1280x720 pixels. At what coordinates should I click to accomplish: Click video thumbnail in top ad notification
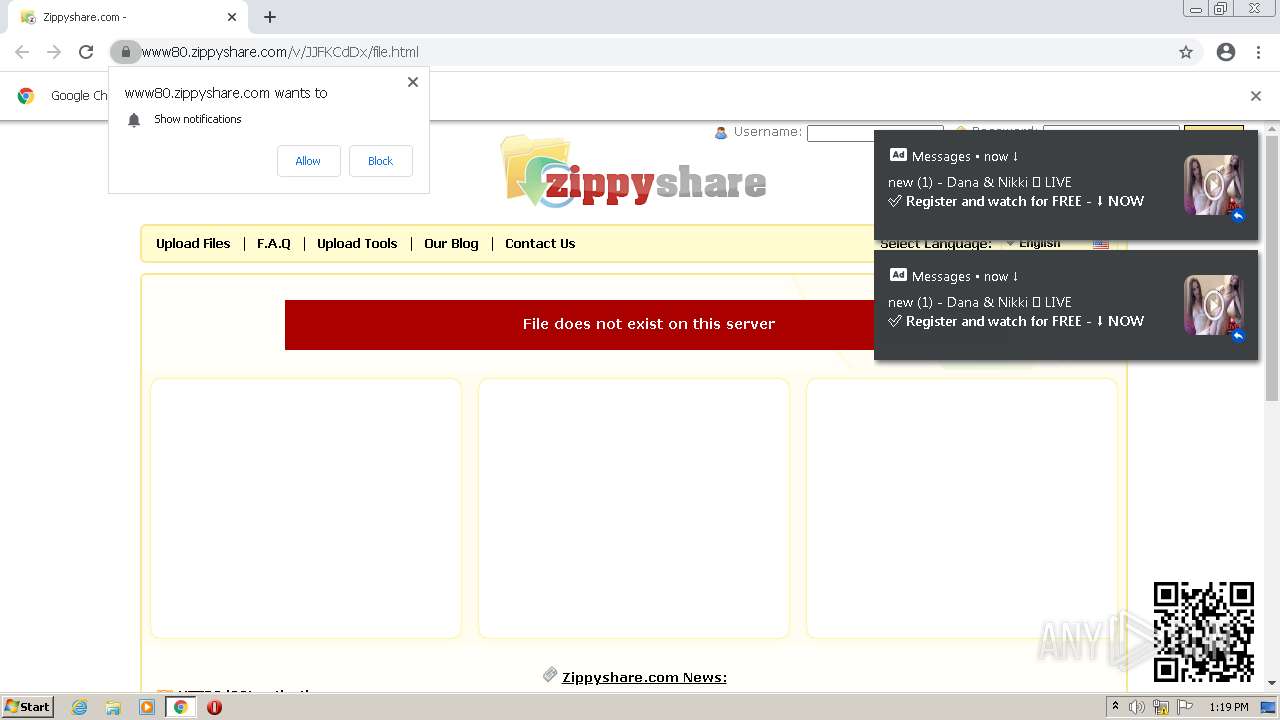tap(1213, 185)
